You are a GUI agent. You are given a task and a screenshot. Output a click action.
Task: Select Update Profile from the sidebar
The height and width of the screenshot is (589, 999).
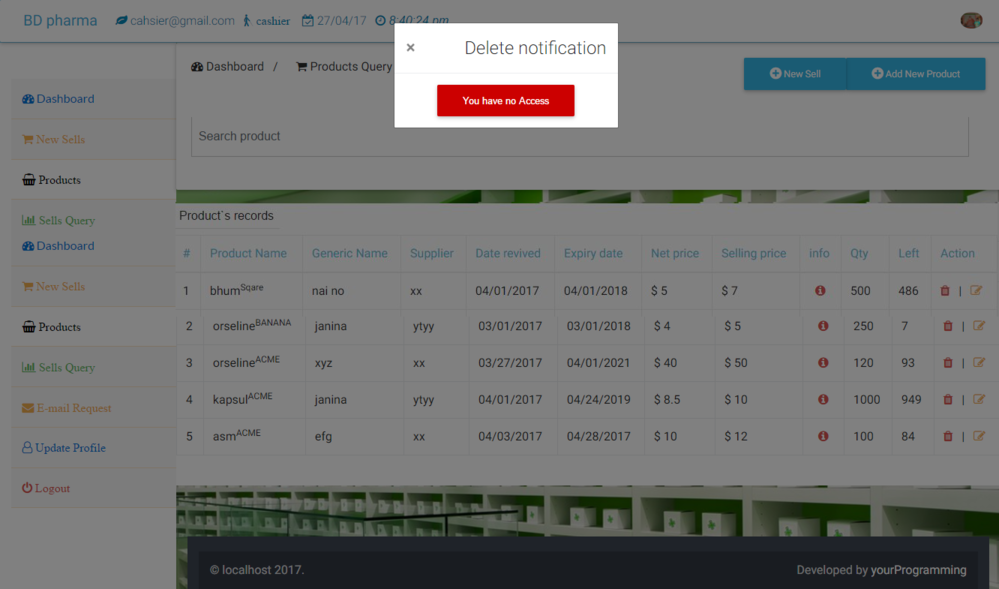click(64, 448)
